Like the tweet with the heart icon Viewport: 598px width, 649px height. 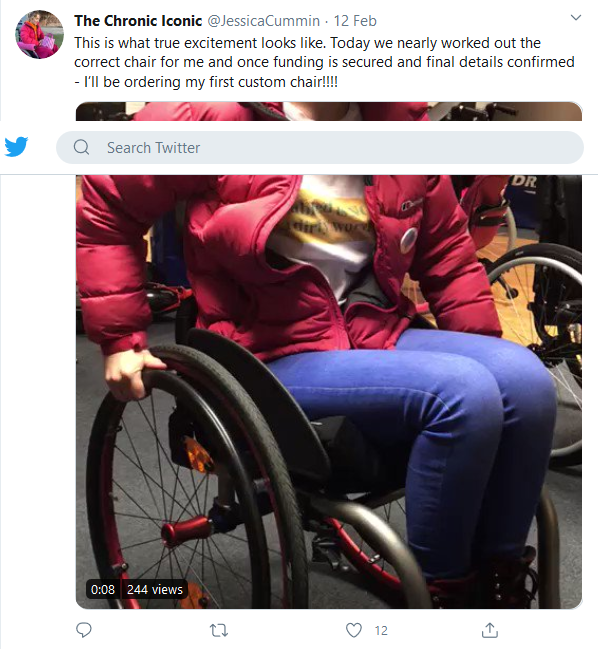(x=353, y=630)
